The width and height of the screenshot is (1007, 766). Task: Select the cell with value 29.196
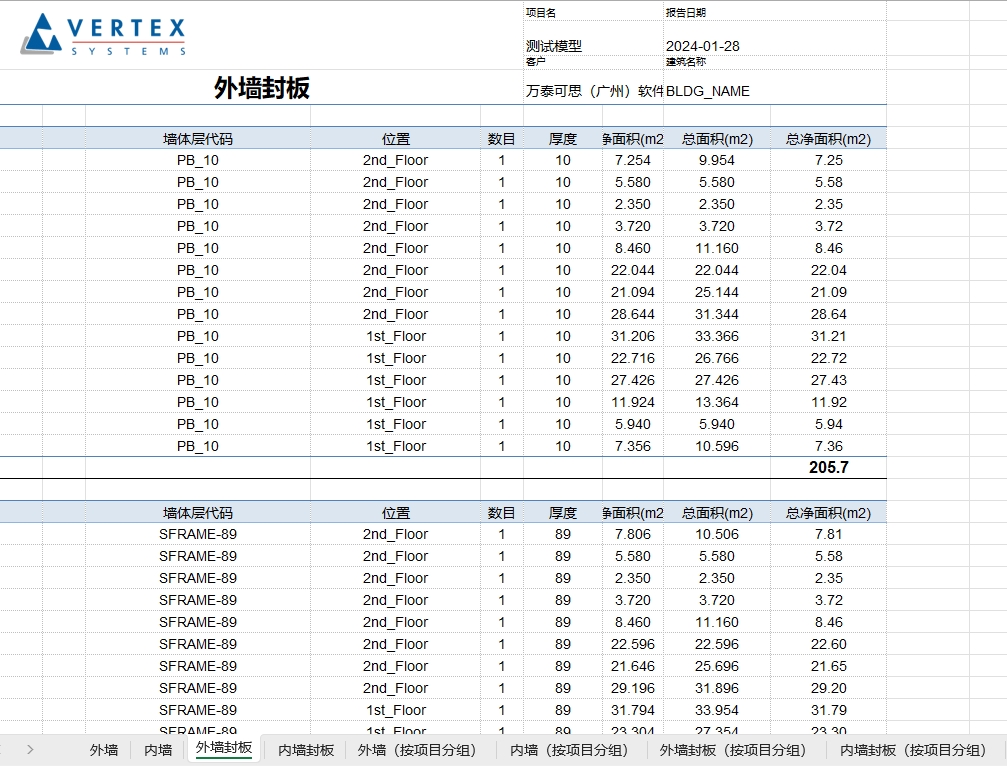(x=633, y=688)
